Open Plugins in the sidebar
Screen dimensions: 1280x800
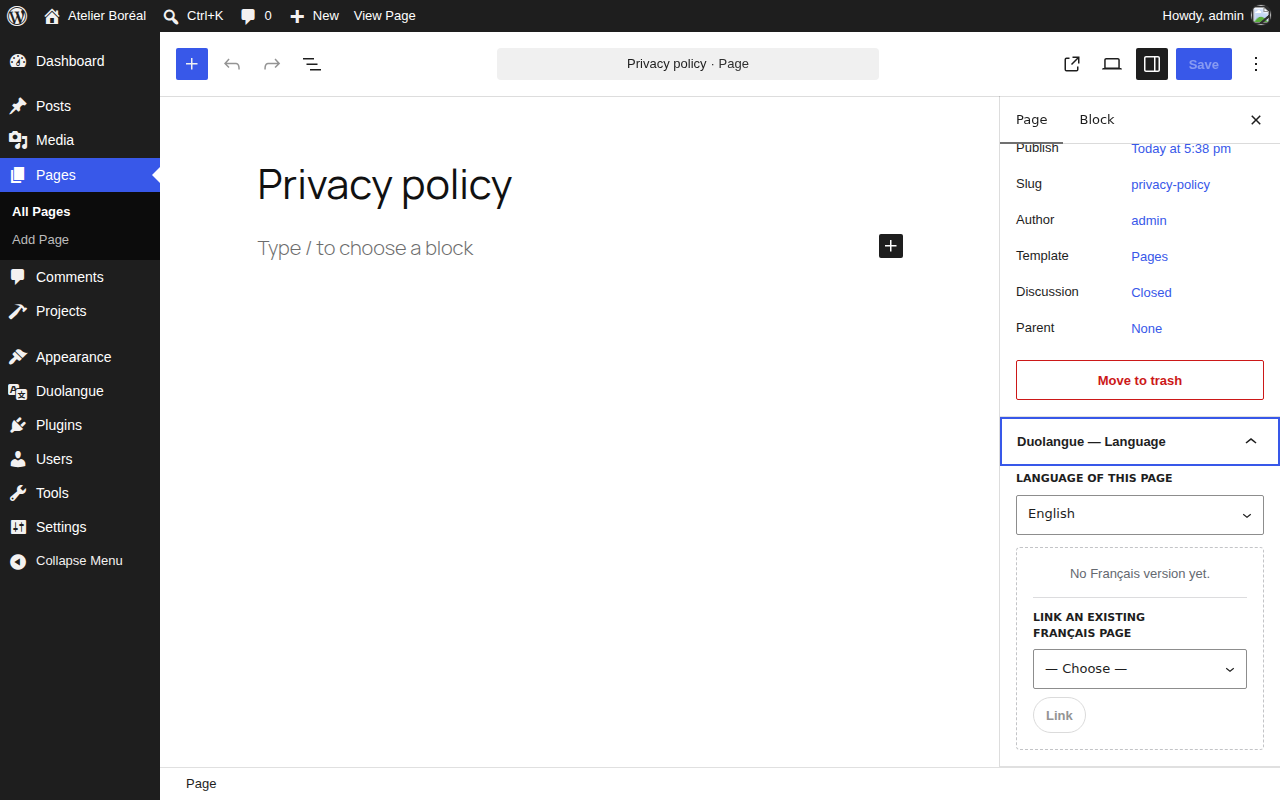(80, 425)
